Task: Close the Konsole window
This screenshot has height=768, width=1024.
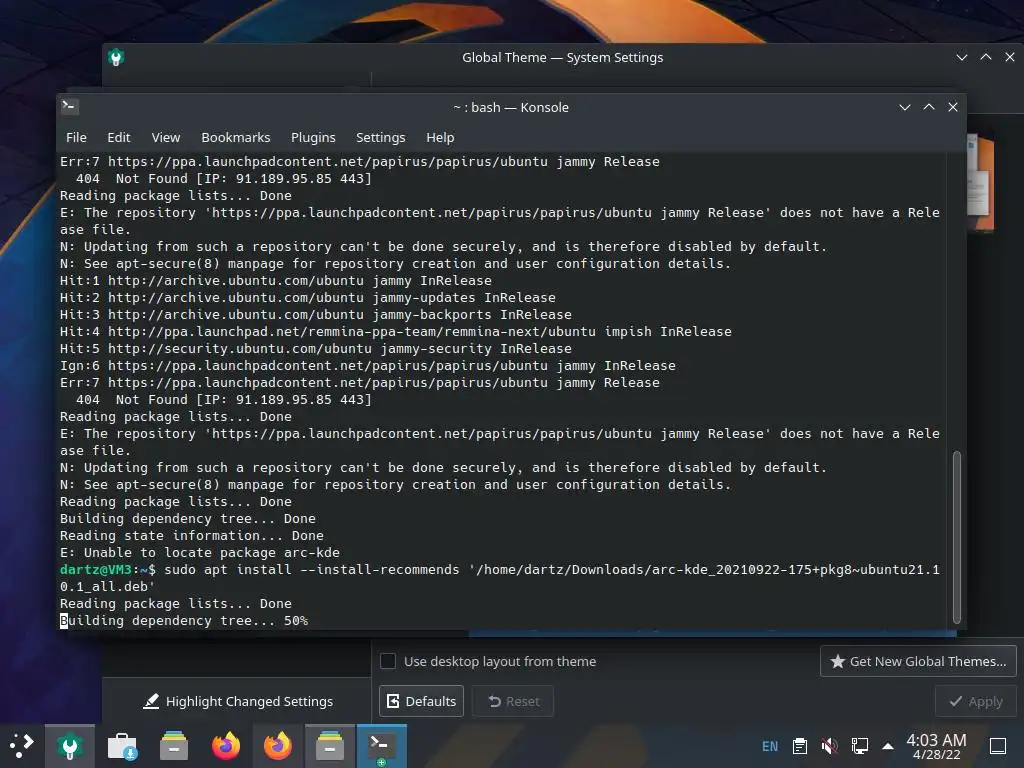Action: [x=953, y=107]
